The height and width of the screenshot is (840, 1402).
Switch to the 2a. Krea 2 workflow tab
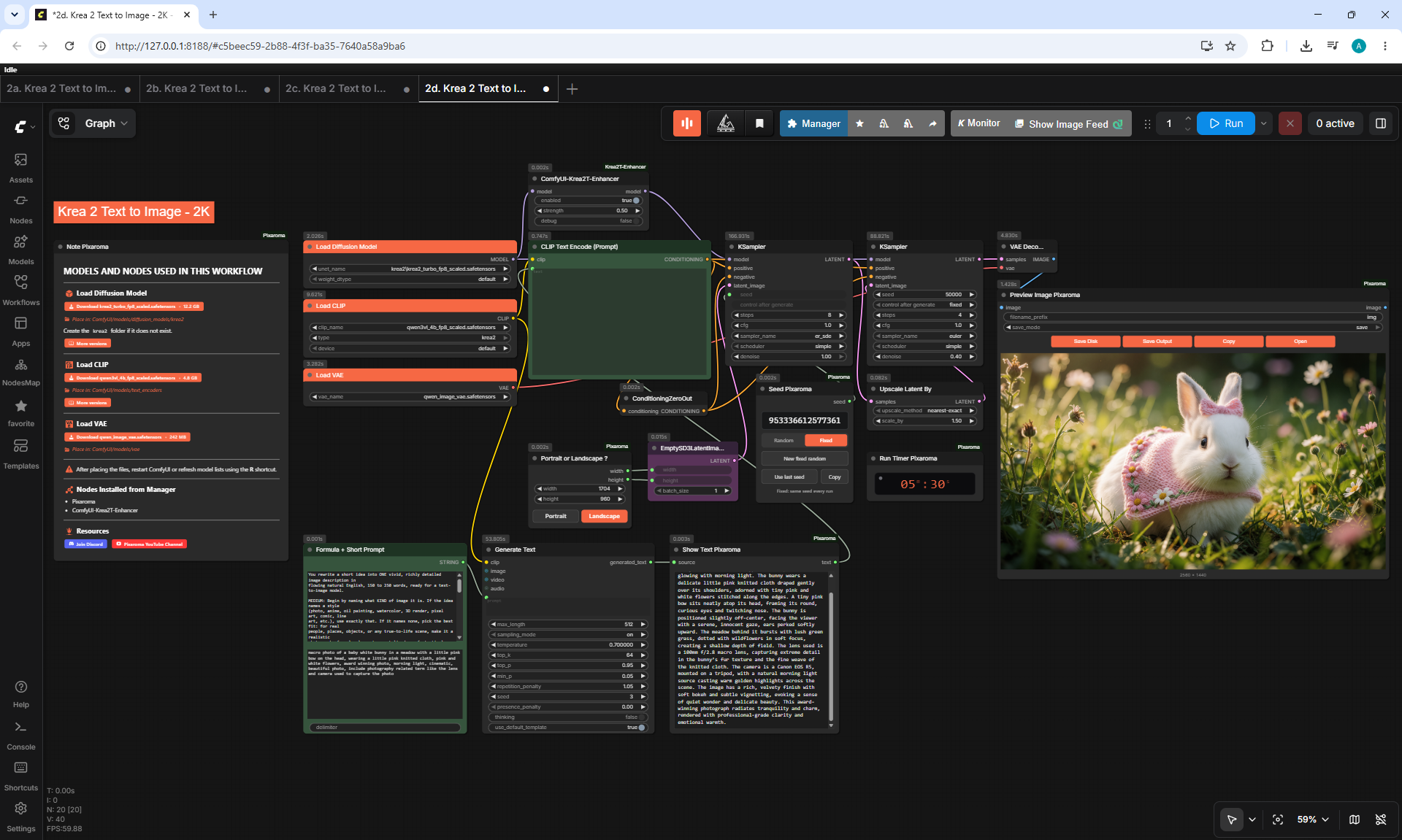pyautogui.click(x=69, y=88)
